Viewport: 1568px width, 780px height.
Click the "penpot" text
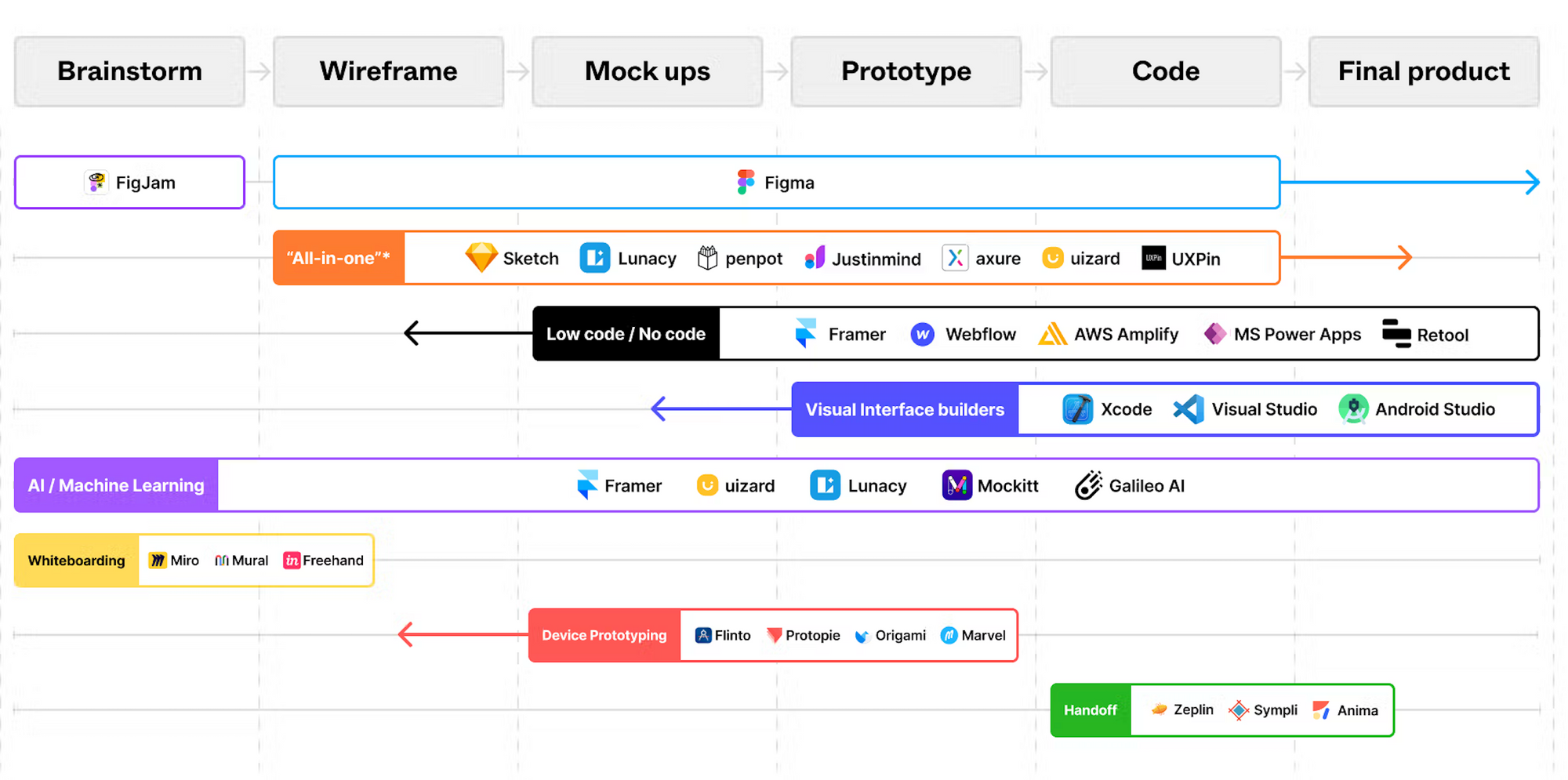pos(754,259)
